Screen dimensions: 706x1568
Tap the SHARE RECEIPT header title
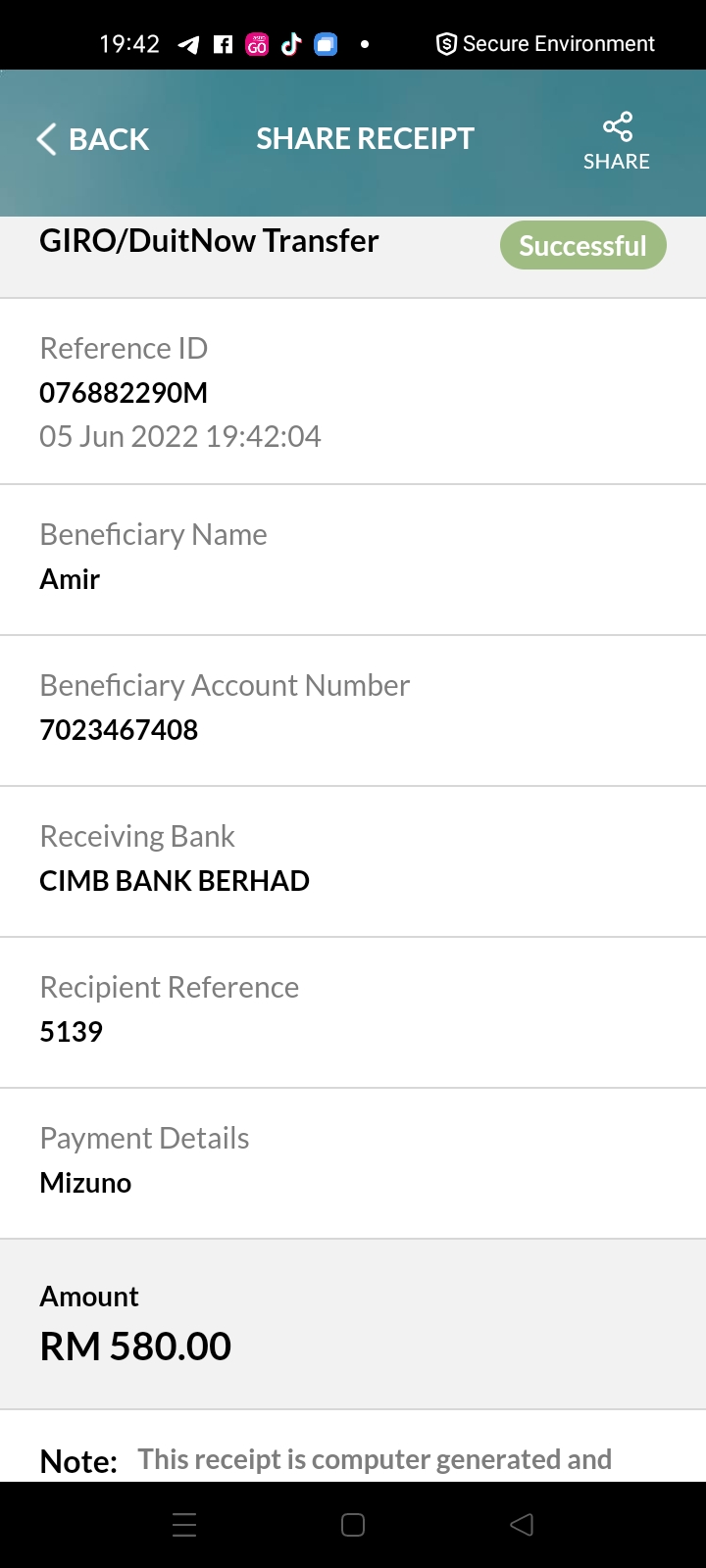[x=365, y=139]
